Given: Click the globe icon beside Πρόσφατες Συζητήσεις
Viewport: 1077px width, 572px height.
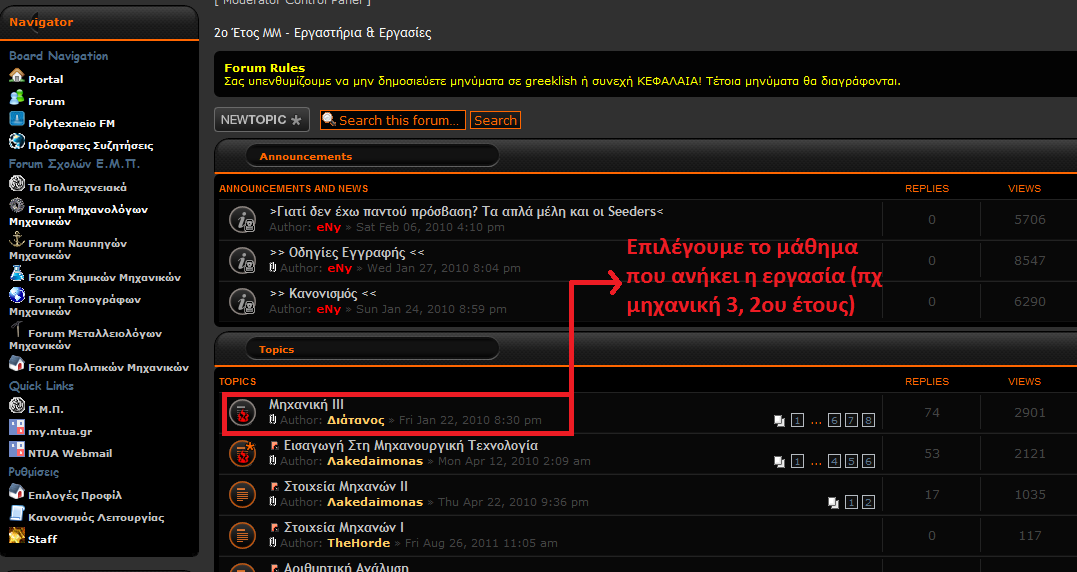Looking at the screenshot, I should coord(16,143).
